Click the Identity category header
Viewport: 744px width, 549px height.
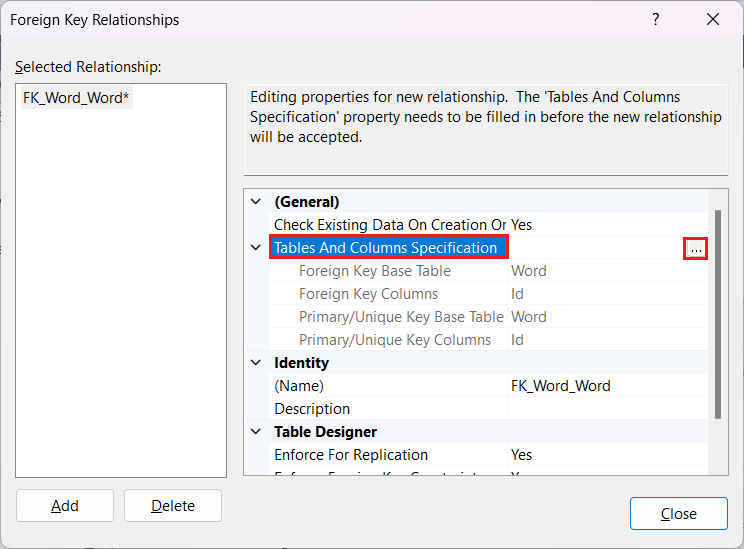[301, 363]
